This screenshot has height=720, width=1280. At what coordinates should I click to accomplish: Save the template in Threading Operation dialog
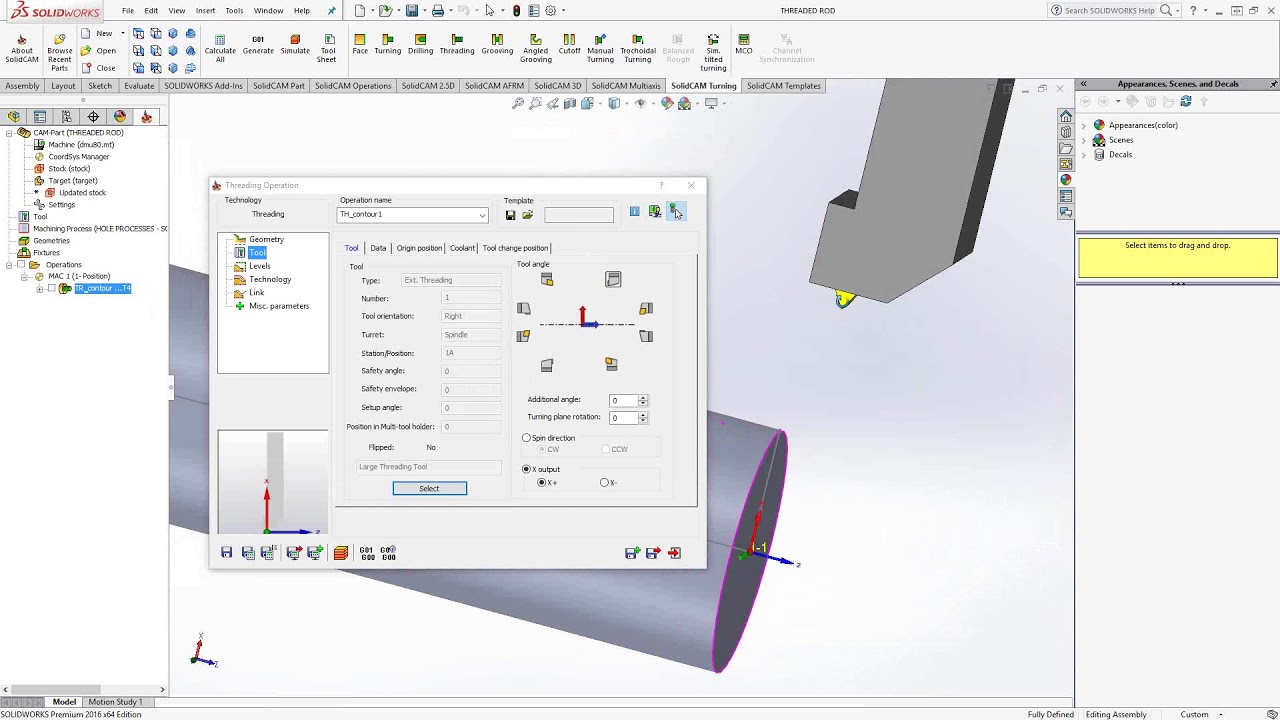510,214
